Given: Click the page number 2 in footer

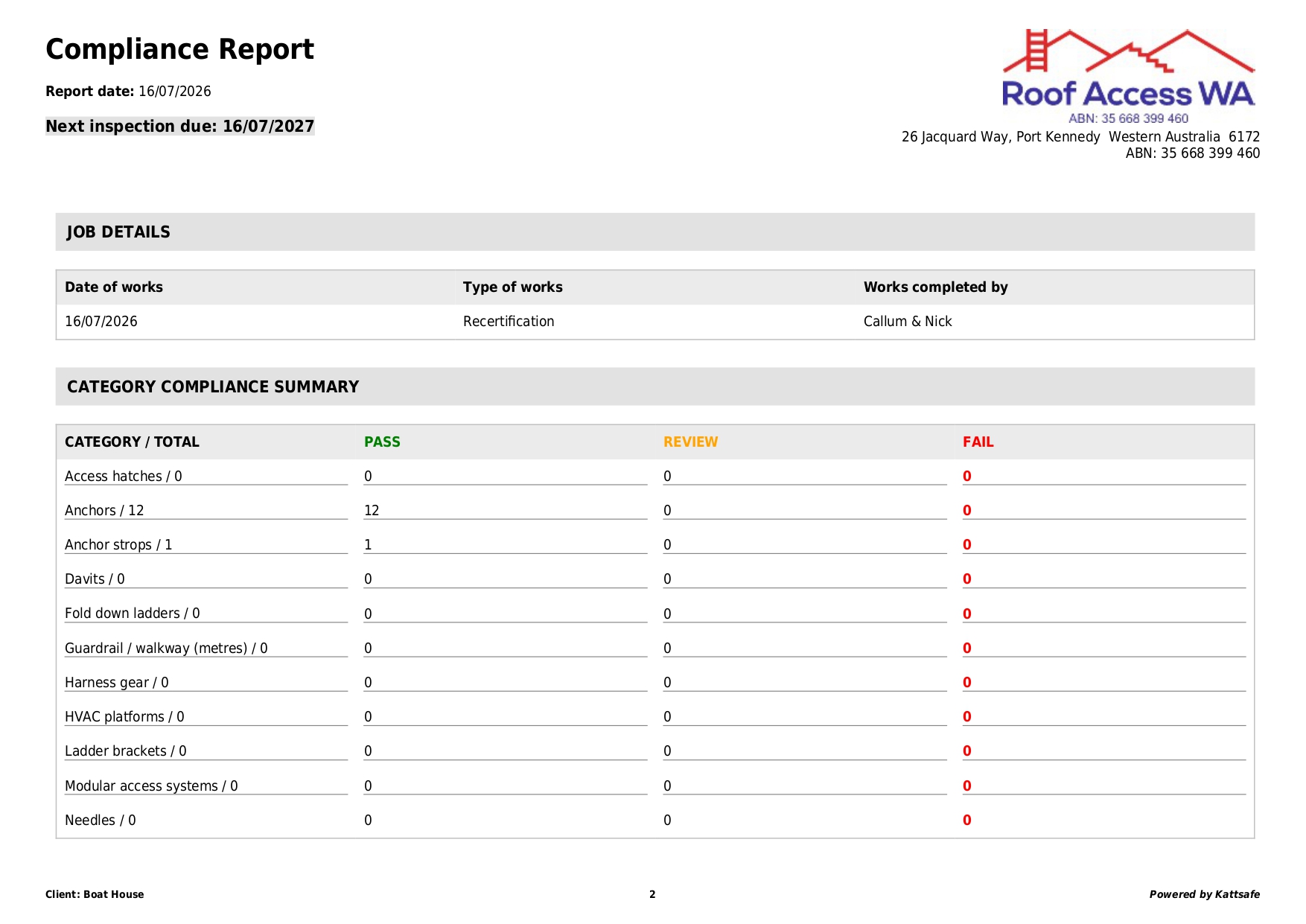Looking at the screenshot, I should (x=652, y=894).
